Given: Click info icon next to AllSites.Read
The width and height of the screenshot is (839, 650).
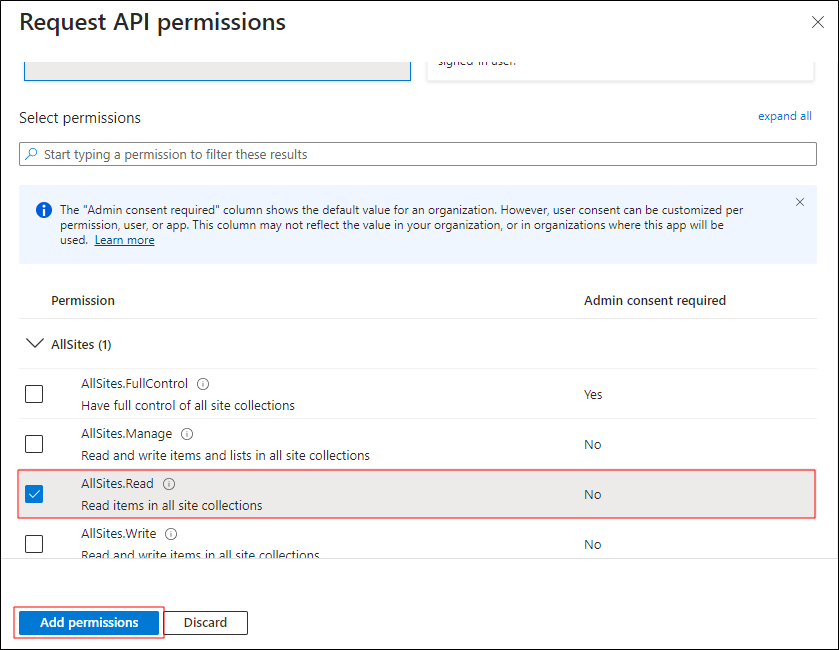Looking at the screenshot, I should (x=169, y=484).
